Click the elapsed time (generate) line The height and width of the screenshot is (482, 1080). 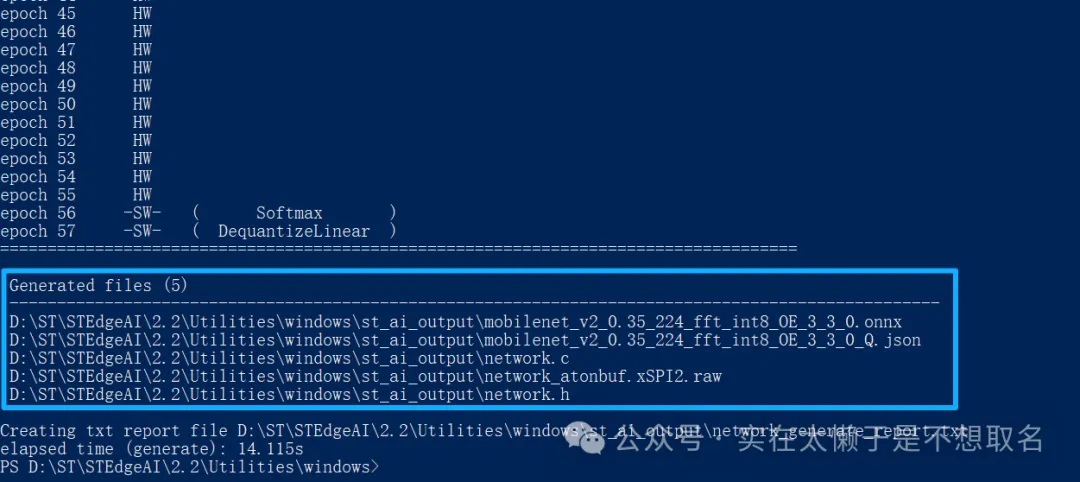(x=151, y=449)
